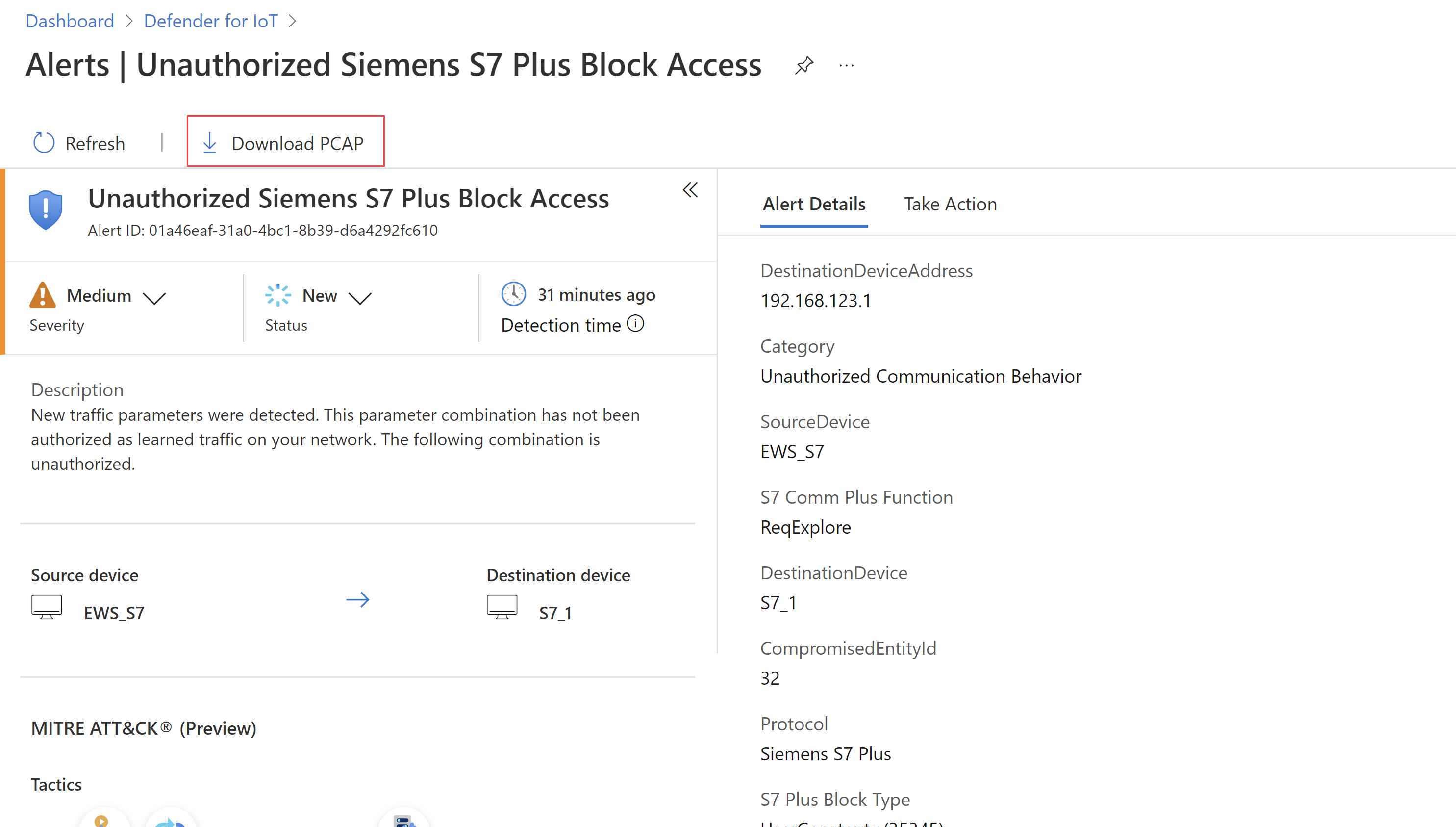Image resolution: width=1456 pixels, height=827 pixels.
Task: Click the New status spinner icon
Action: point(277,295)
